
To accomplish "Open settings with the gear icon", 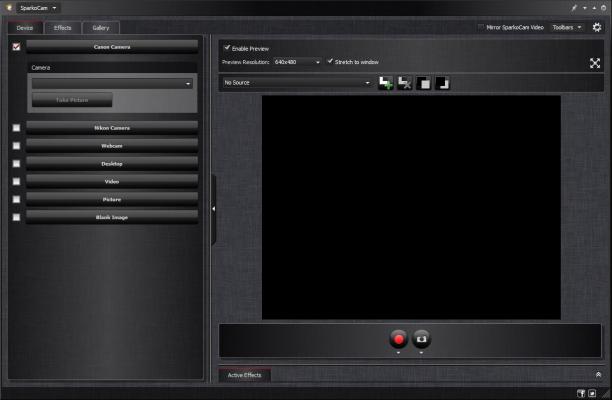I will (597, 27).
